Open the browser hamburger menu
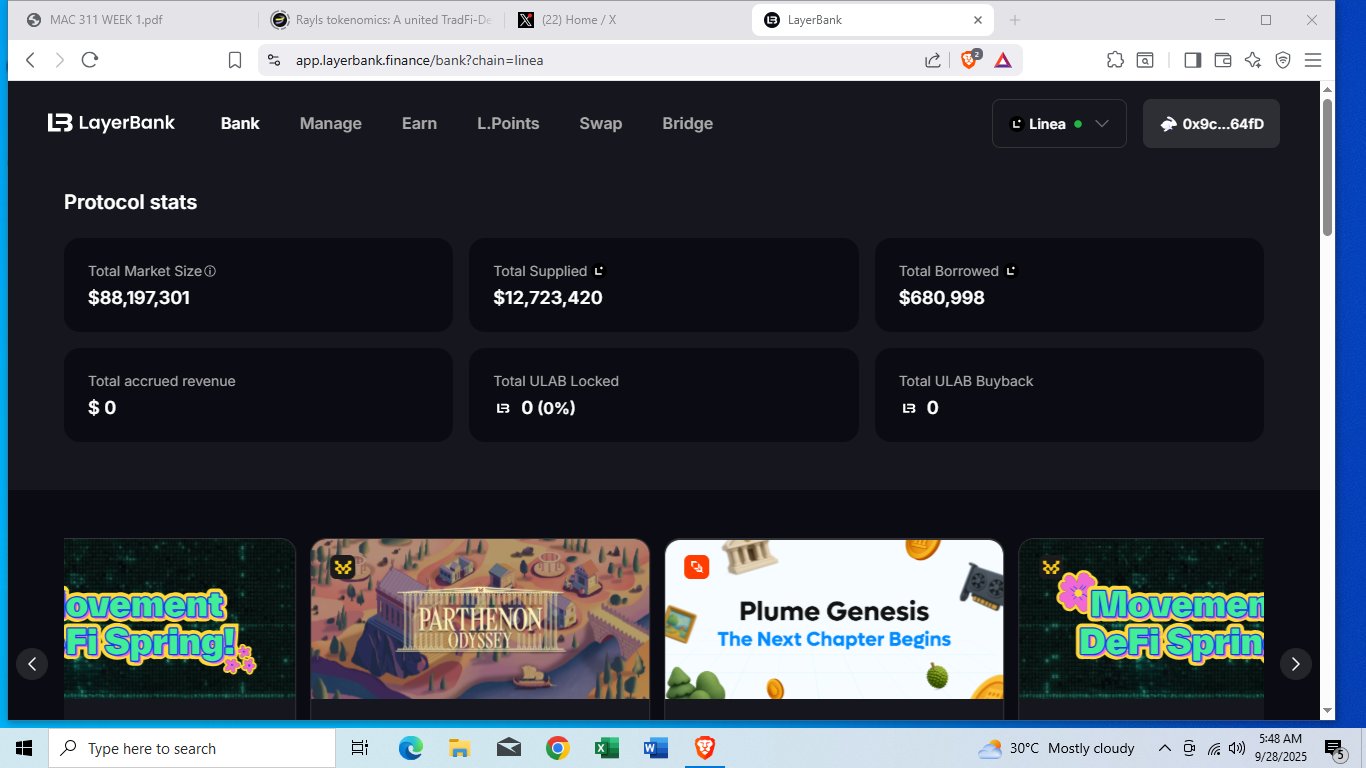 coord(1313,60)
